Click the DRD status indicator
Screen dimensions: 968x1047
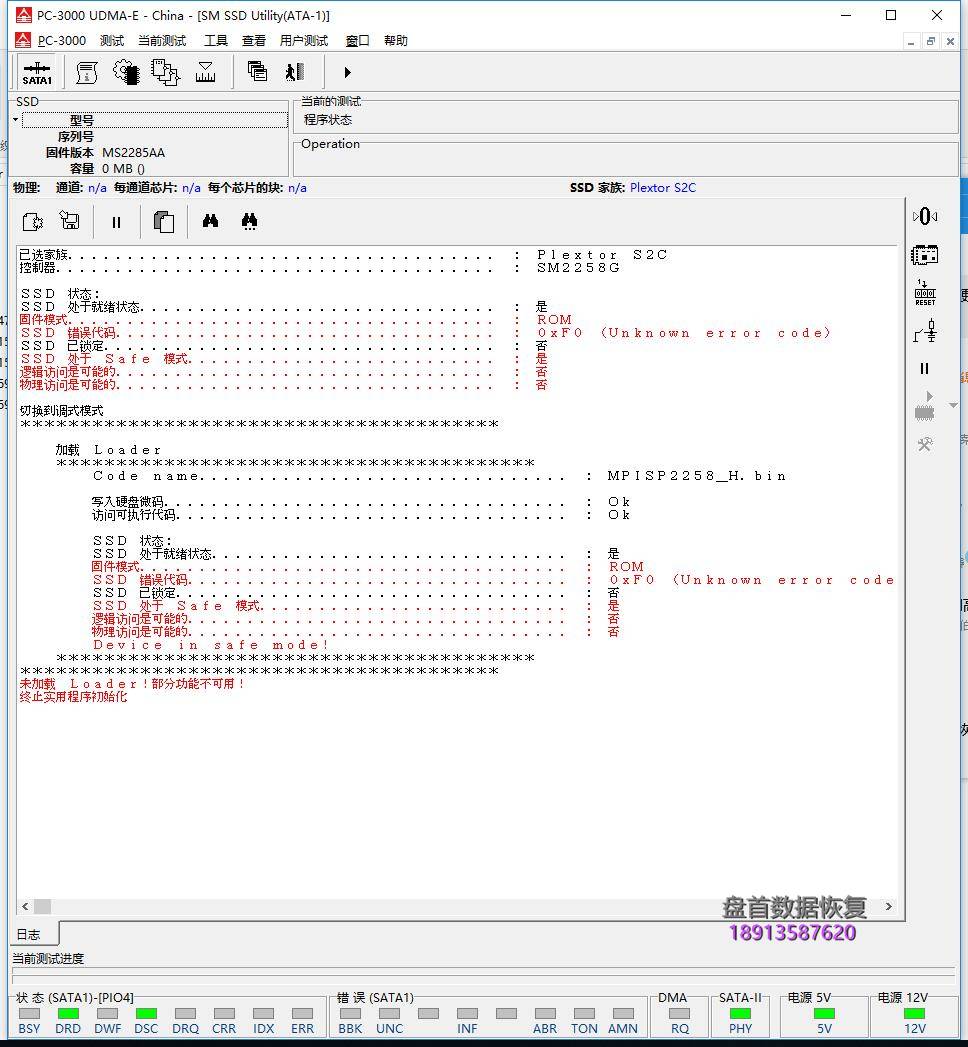click(x=68, y=1014)
